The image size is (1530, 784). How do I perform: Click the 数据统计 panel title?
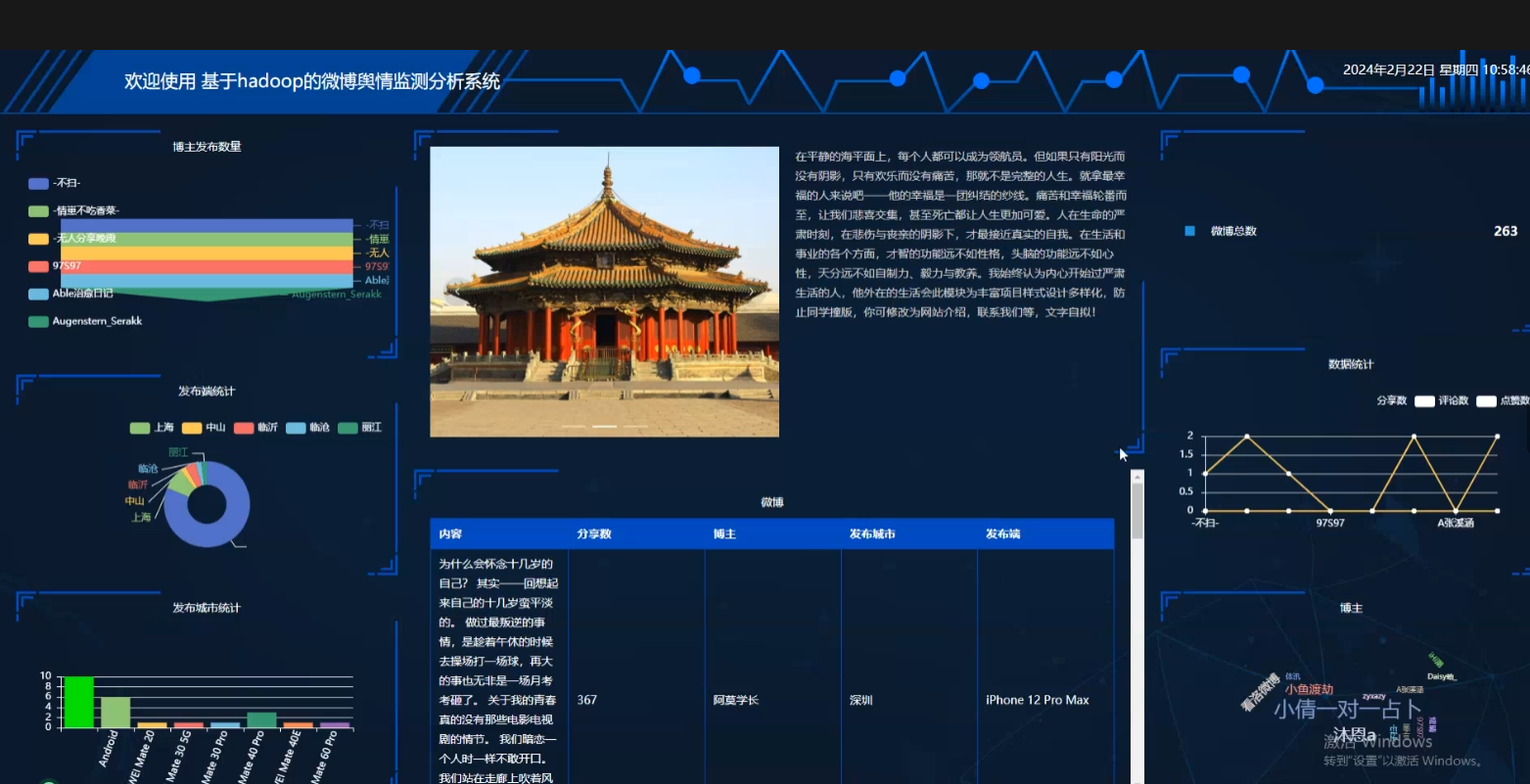tap(1351, 364)
